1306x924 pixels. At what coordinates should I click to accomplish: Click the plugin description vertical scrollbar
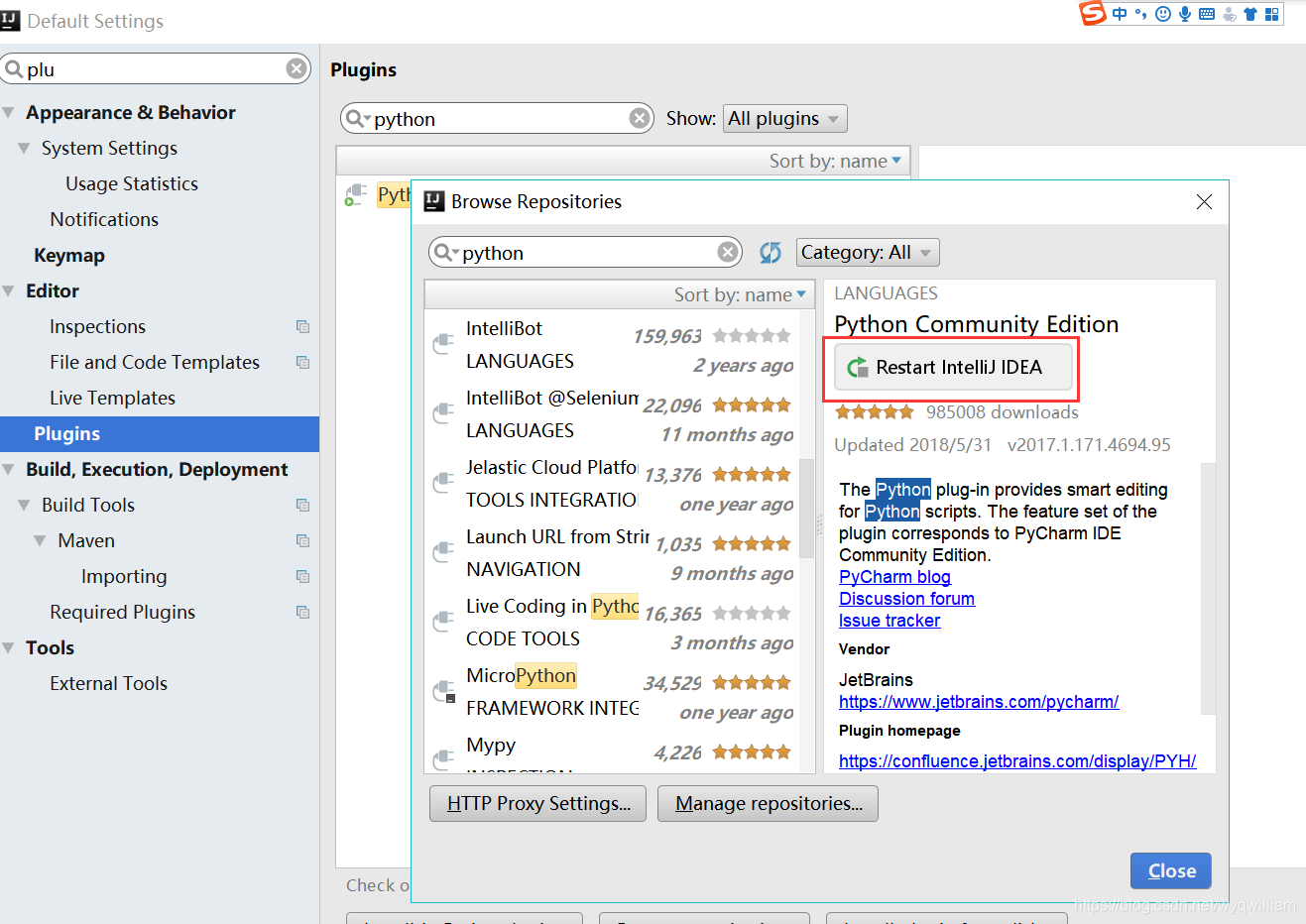pyautogui.click(x=1208, y=587)
